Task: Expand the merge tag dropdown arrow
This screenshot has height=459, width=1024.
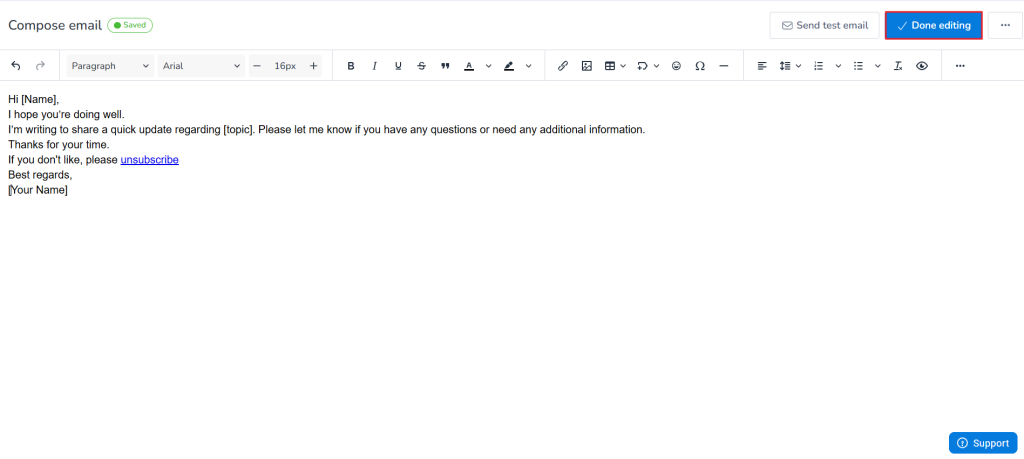Action: point(656,66)
